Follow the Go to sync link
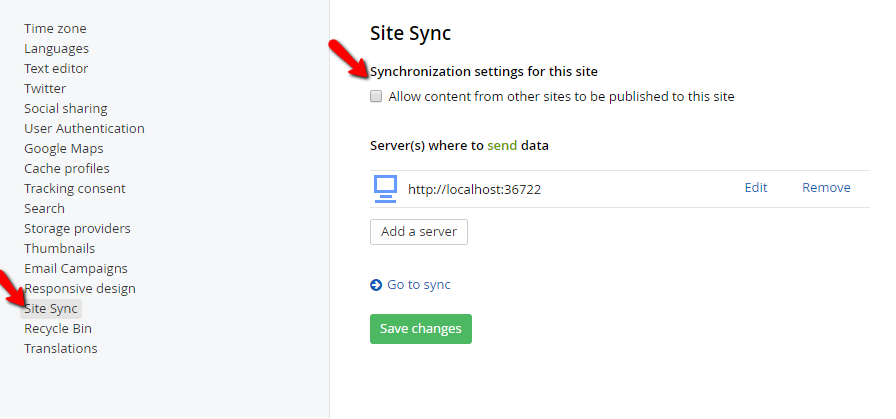The height and width of the screenshot is (419, 896). (419, 285)
